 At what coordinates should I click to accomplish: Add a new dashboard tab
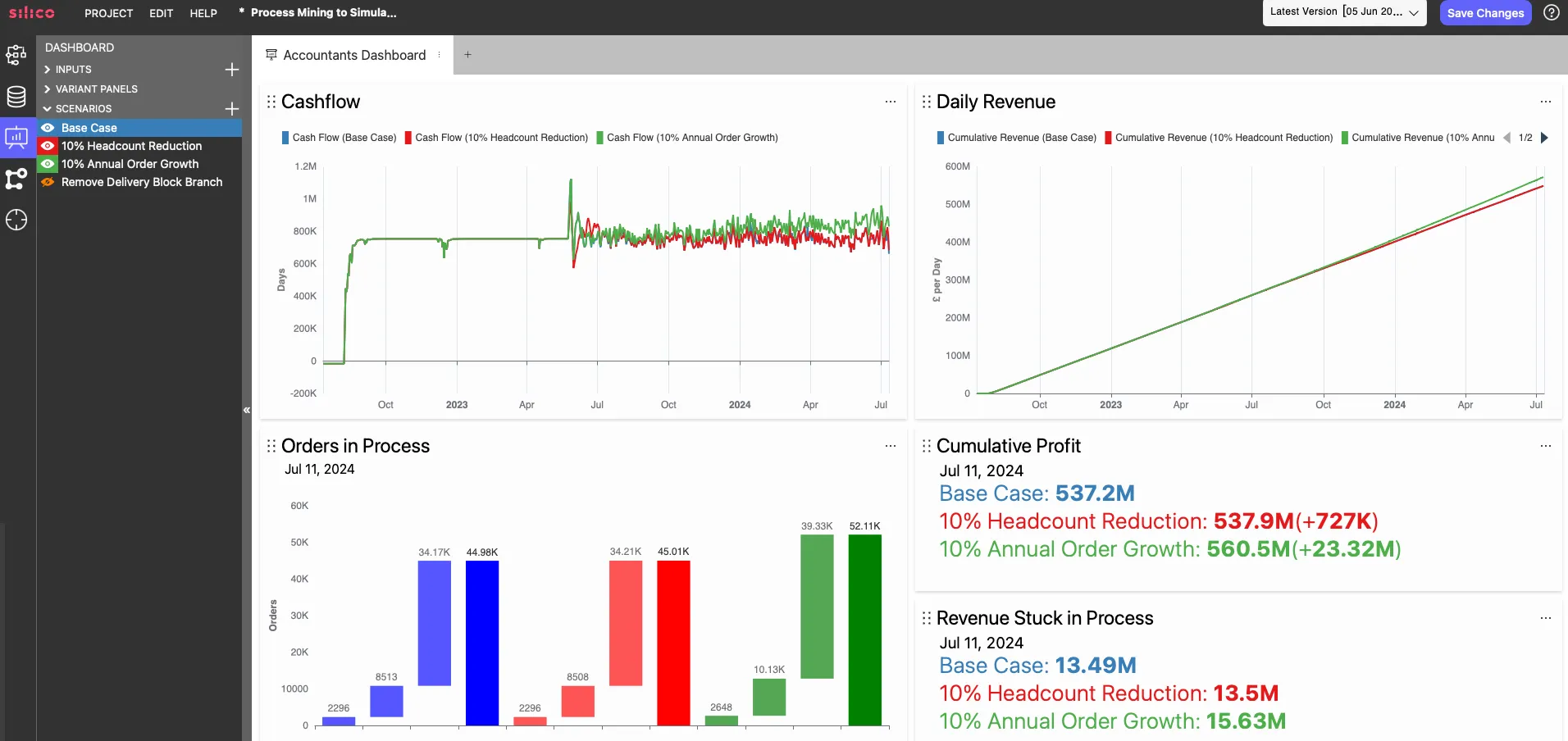467,55
